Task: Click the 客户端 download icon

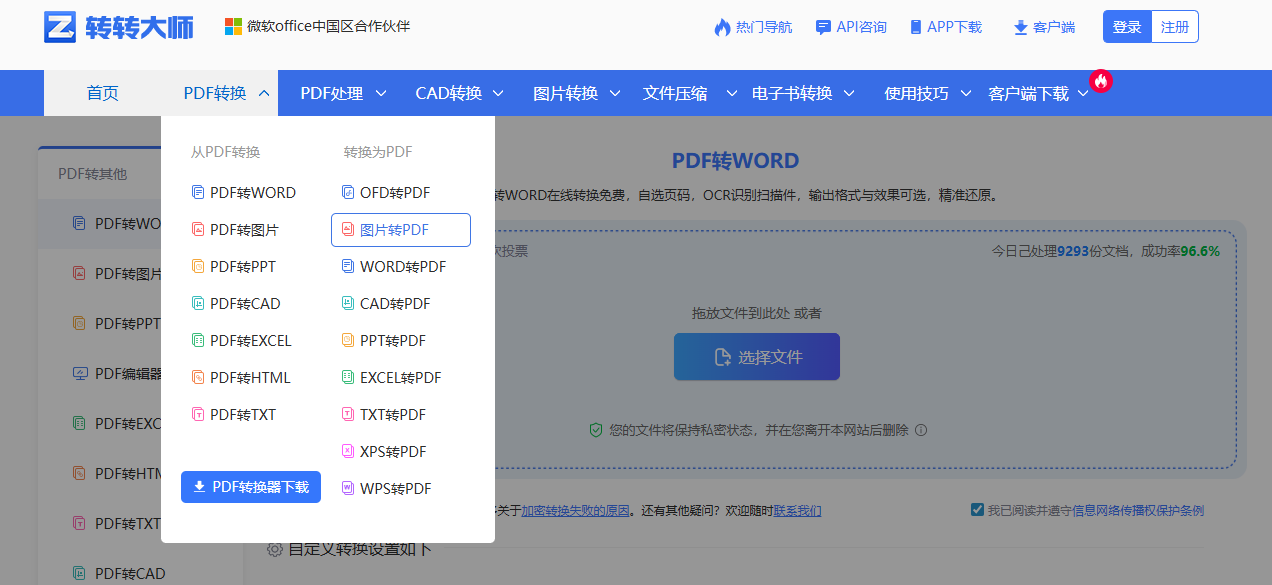Action: (x=1021, y=28)
